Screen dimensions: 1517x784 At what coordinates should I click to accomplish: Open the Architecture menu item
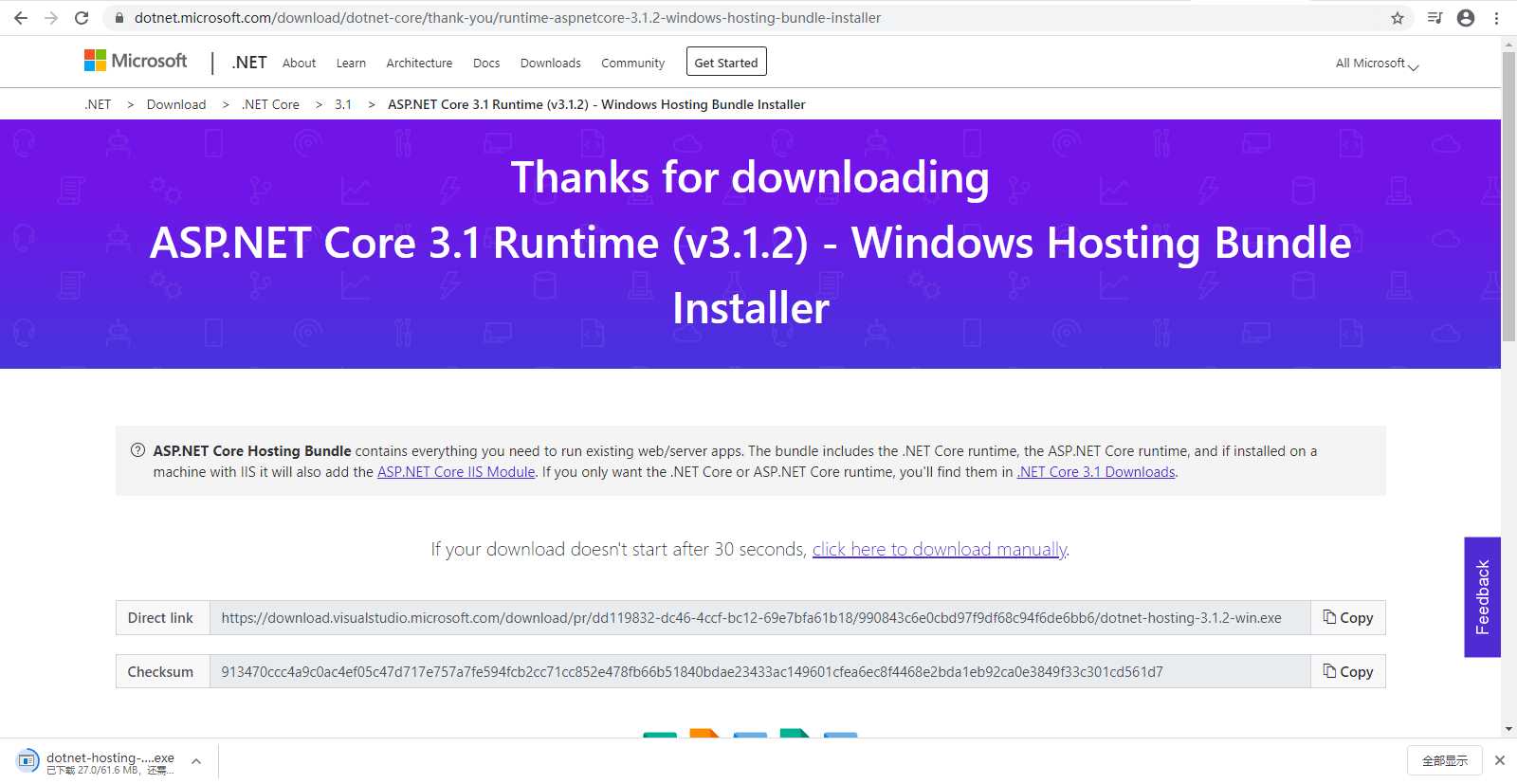[x=419, y=63]
